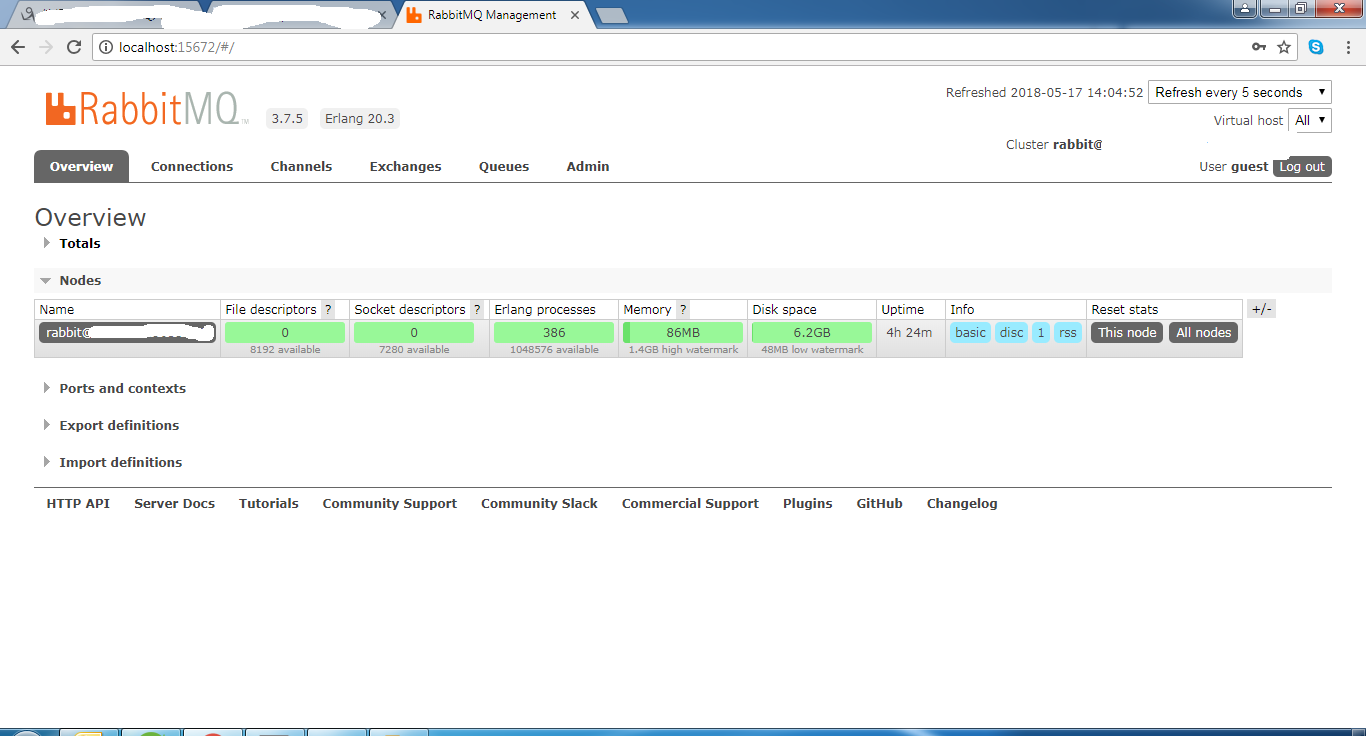Screen dimensions: 1366x736
Task: Open the Connections tab
Action: tap(192, 166)
